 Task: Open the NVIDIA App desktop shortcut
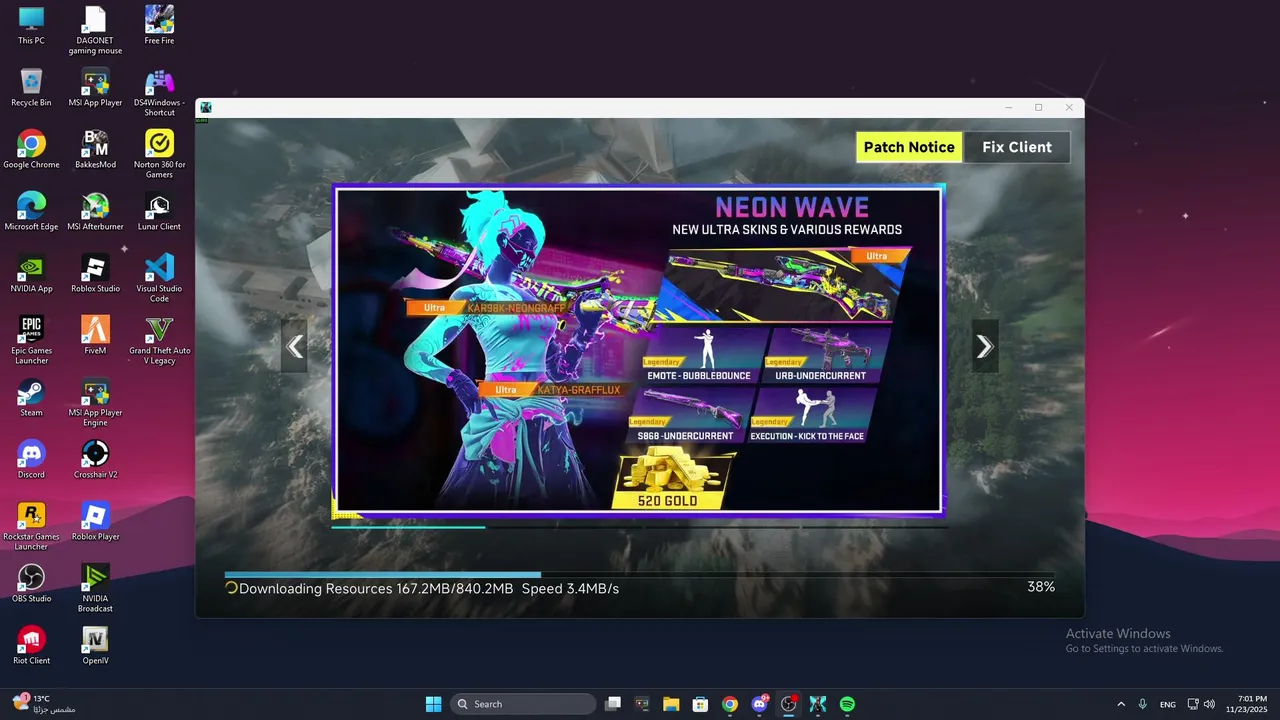[31, 274]
